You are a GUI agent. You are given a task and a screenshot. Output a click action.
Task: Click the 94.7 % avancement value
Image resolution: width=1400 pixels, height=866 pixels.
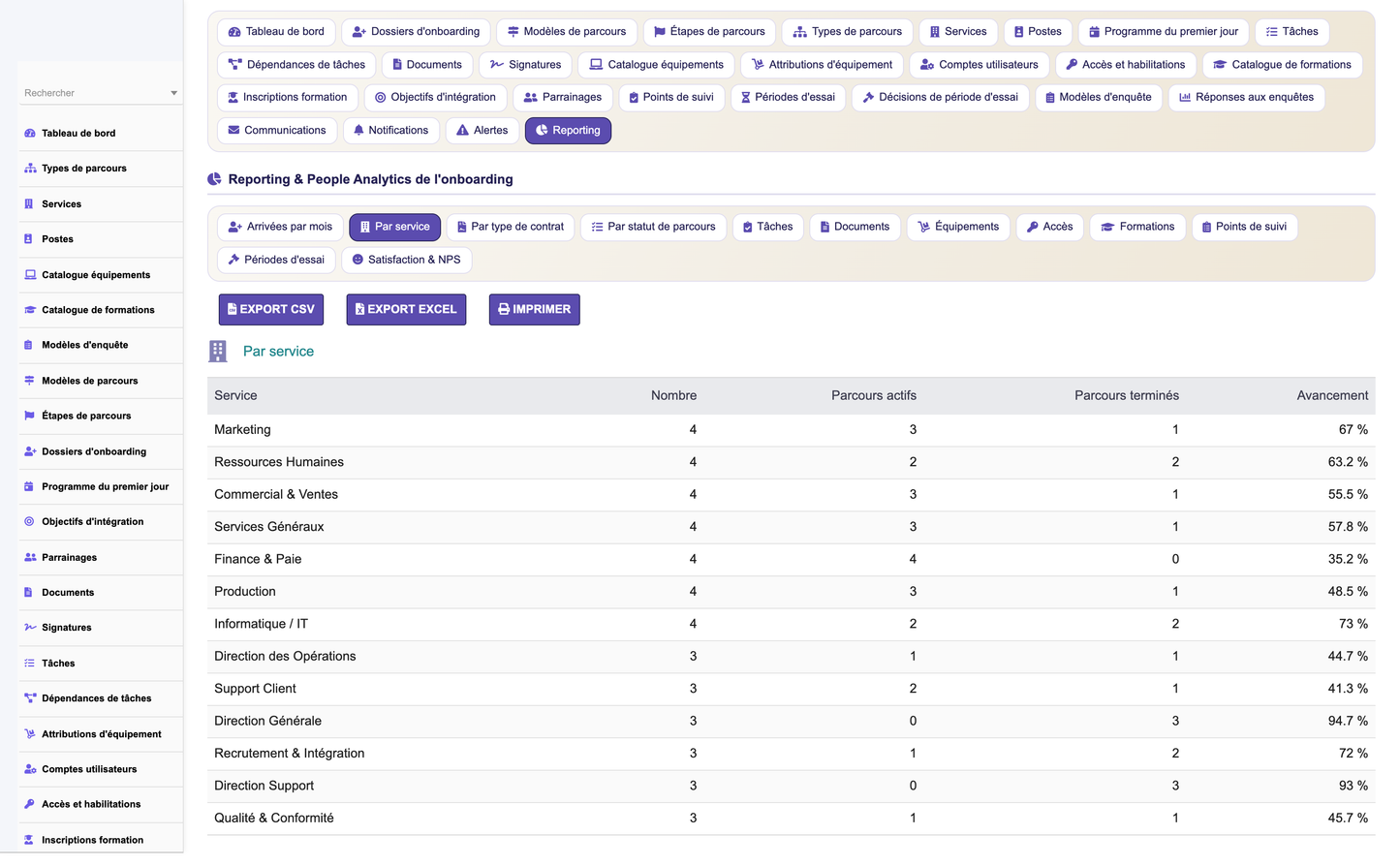click(x=1348, y=721)
